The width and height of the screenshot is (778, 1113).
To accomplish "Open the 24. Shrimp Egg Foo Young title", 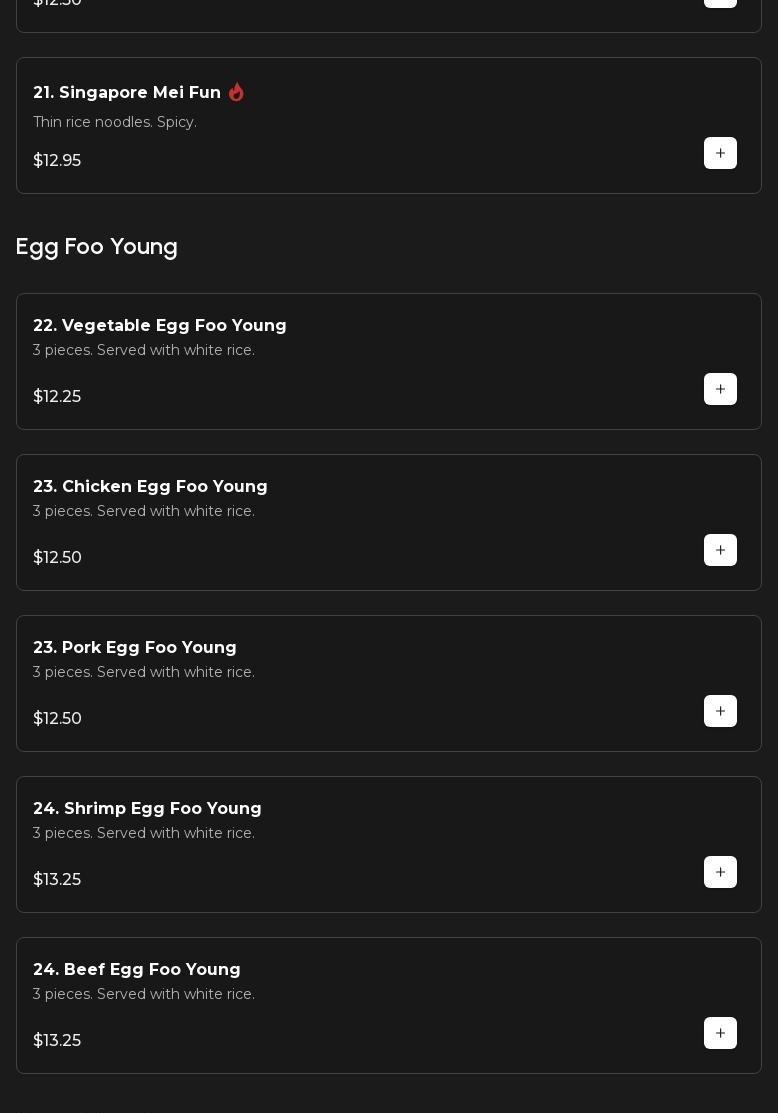I will [x=147, y=808].
